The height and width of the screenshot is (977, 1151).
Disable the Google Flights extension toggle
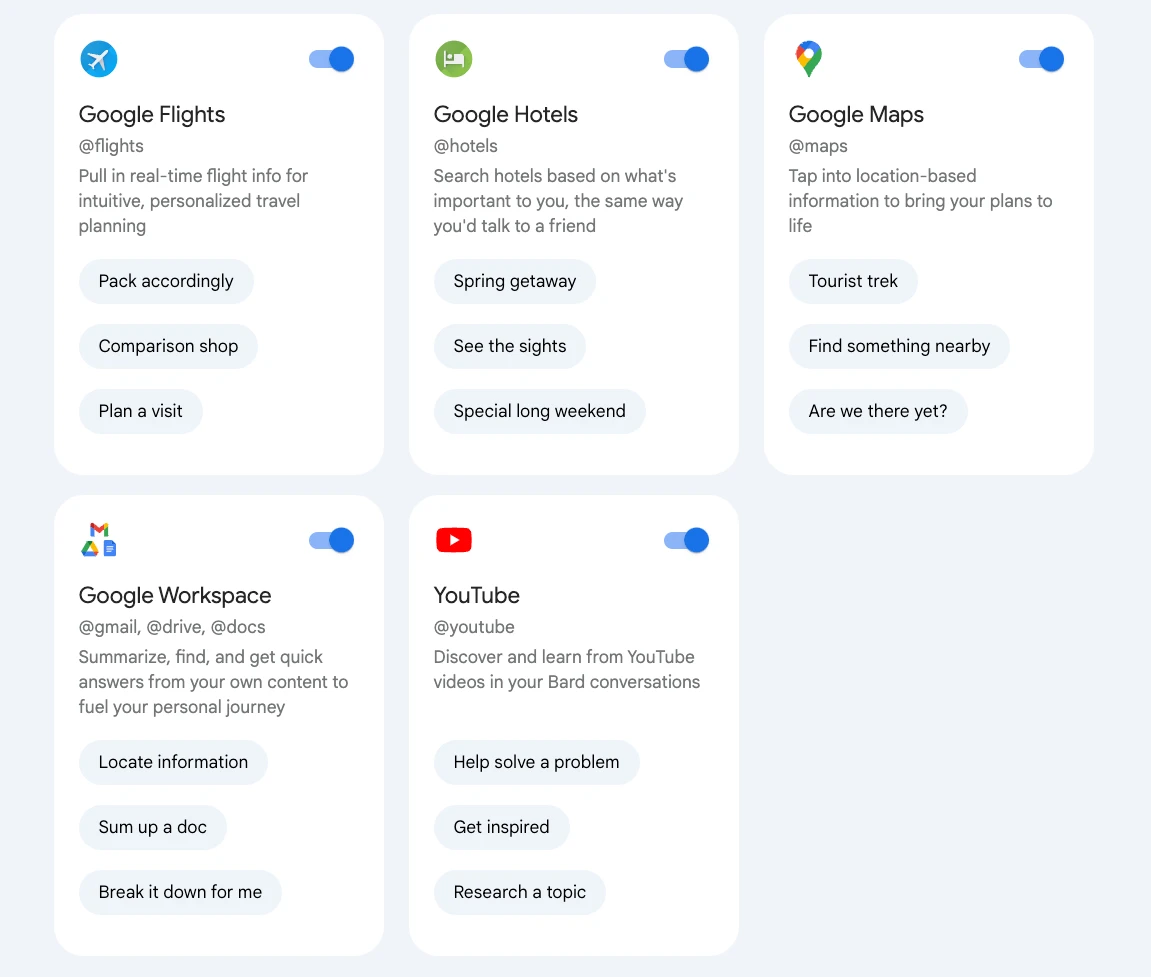click(x=331, y=59)
